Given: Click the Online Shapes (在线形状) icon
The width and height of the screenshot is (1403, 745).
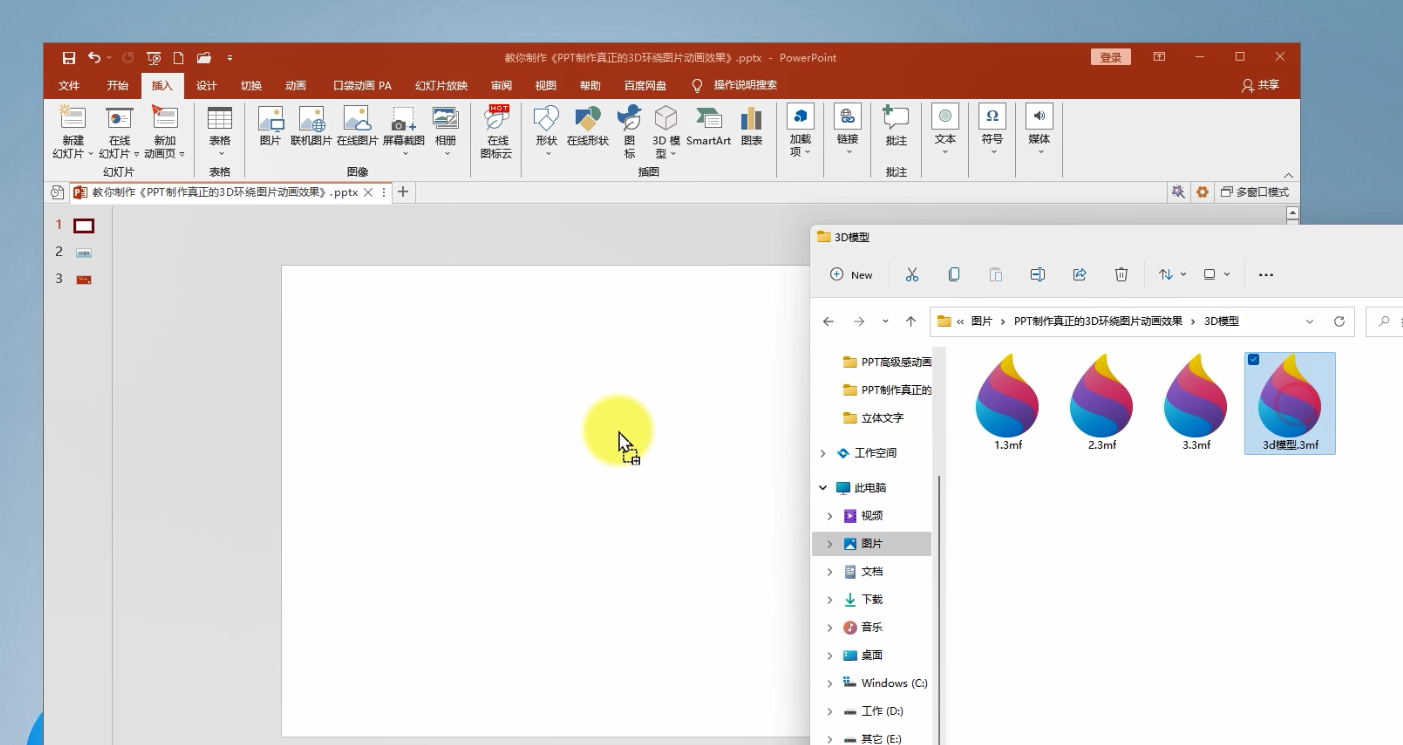Looking at the screenshot, I should [x=588, y=127].
